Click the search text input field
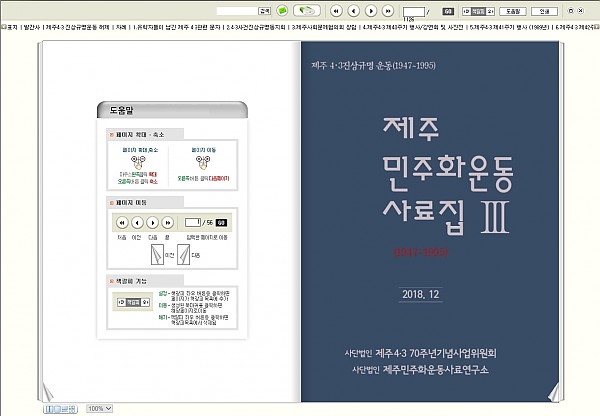The width and height of the screenshot is (600, 416). point(237,11)
